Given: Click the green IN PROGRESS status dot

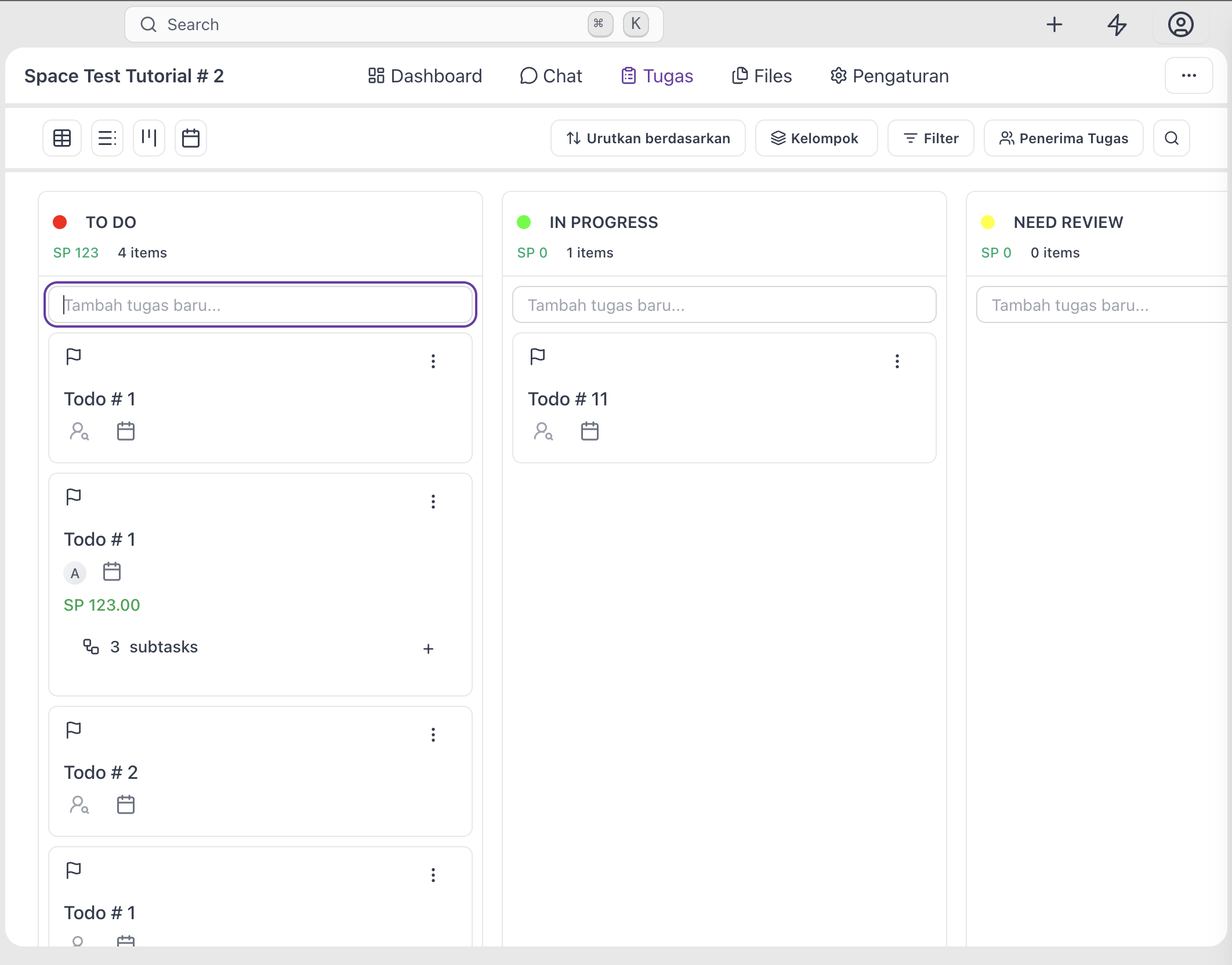Looking at the screenshot, I should [x=524, y=222].
